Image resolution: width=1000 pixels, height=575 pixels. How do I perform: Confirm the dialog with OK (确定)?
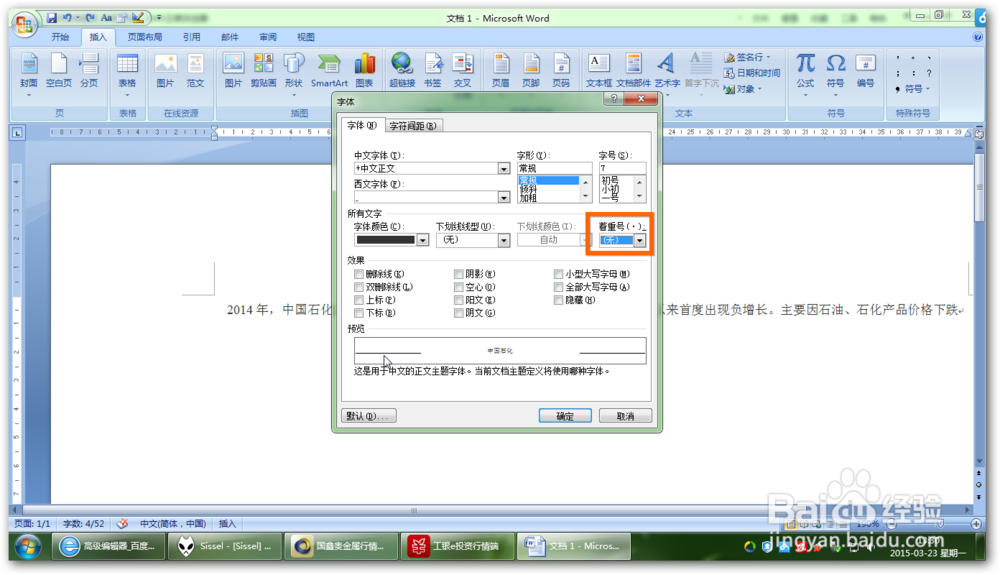pyautogui.click(x=565, y=416)
